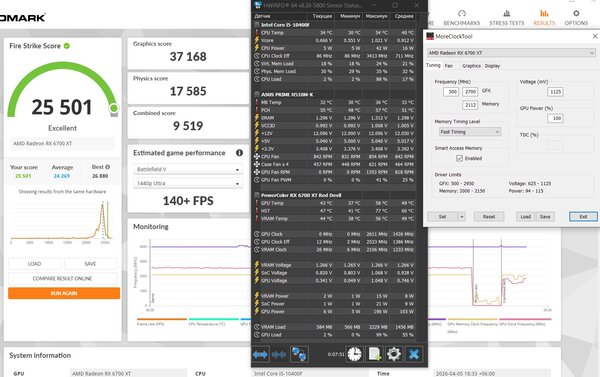Click the arrow beside the Set button
This screenshot has width=600, height=377.
[462, 217]
